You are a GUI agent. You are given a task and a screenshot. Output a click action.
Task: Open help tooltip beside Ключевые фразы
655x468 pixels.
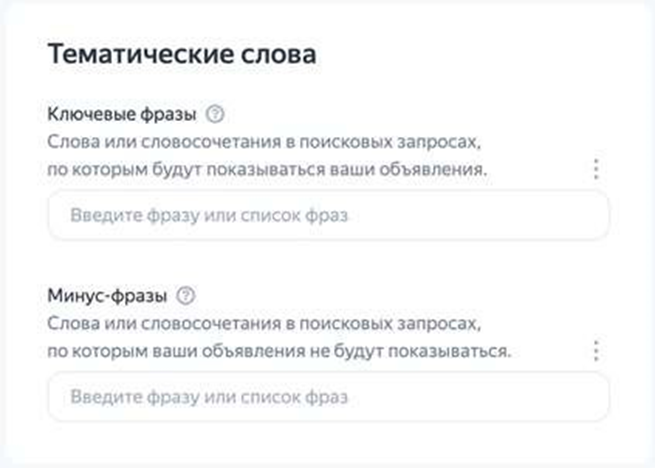point(214,113)
